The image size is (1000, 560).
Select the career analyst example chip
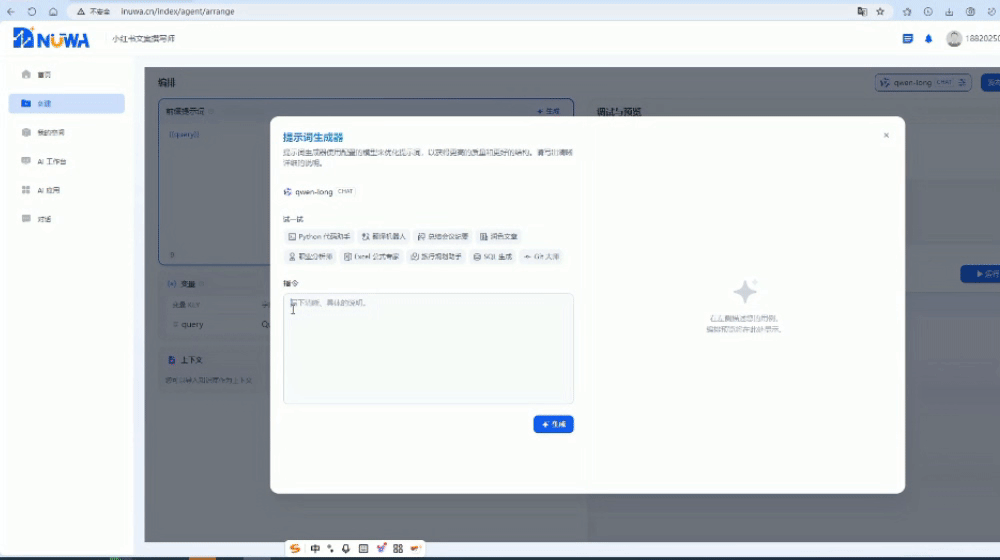(x=310, y=256)
